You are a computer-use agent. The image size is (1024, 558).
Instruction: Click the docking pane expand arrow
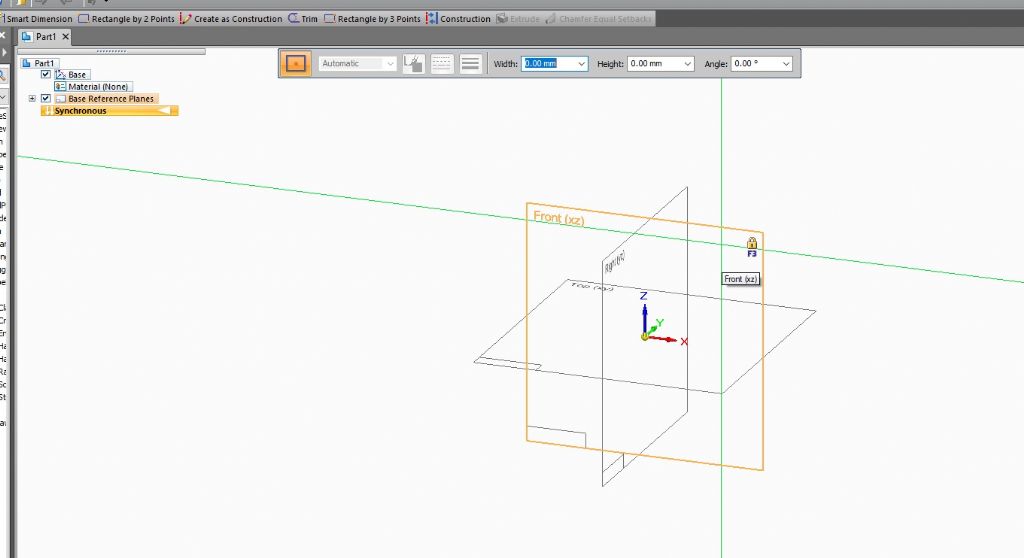click(3, 52)
